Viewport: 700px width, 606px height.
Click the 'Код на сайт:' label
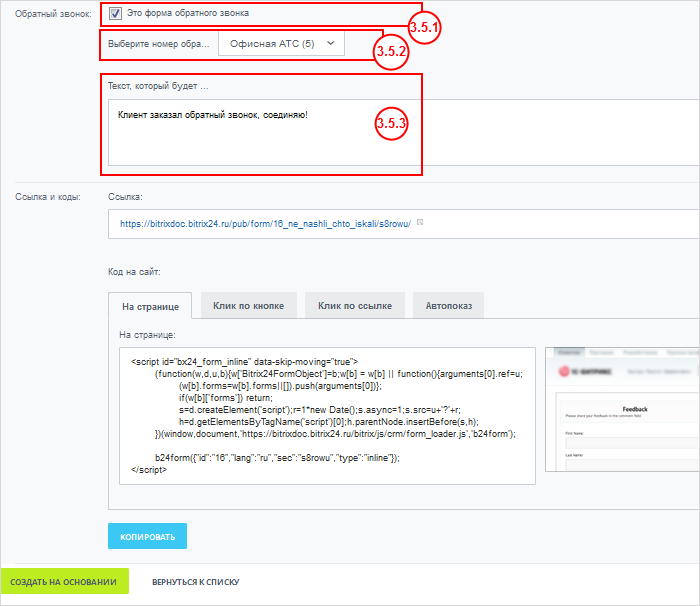pos(134,272)
